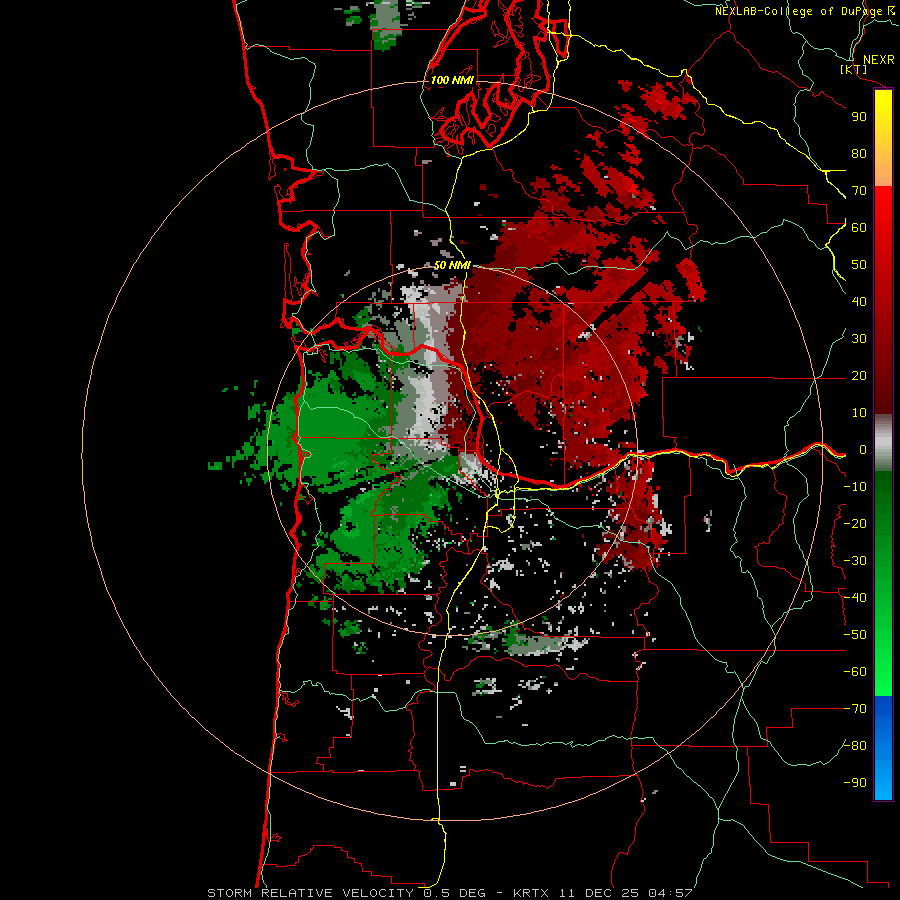Click the "100 NMI" range ring label
The height and width of the screenshot is (900, 900).
coord(452,80)
